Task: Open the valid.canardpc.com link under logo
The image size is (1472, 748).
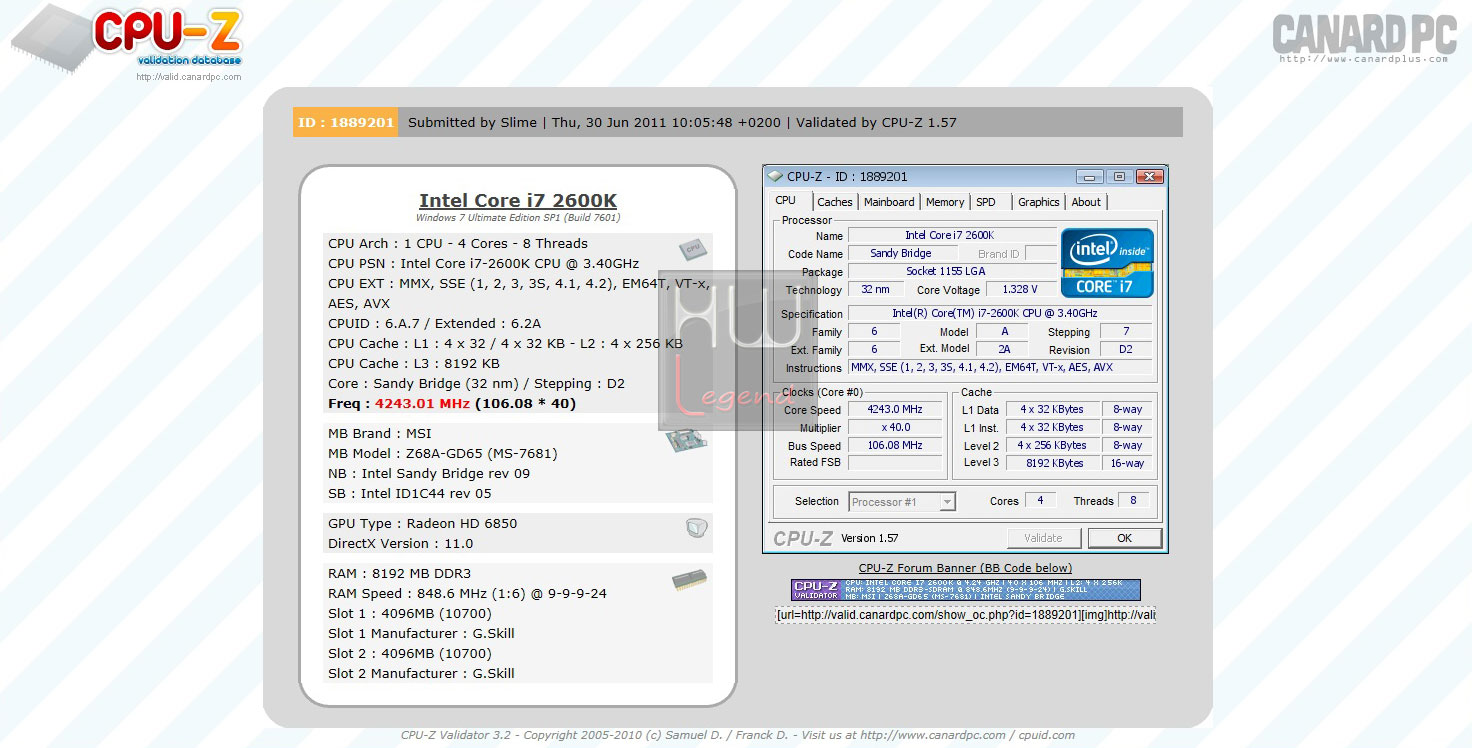Action: (x=189, y=77)
